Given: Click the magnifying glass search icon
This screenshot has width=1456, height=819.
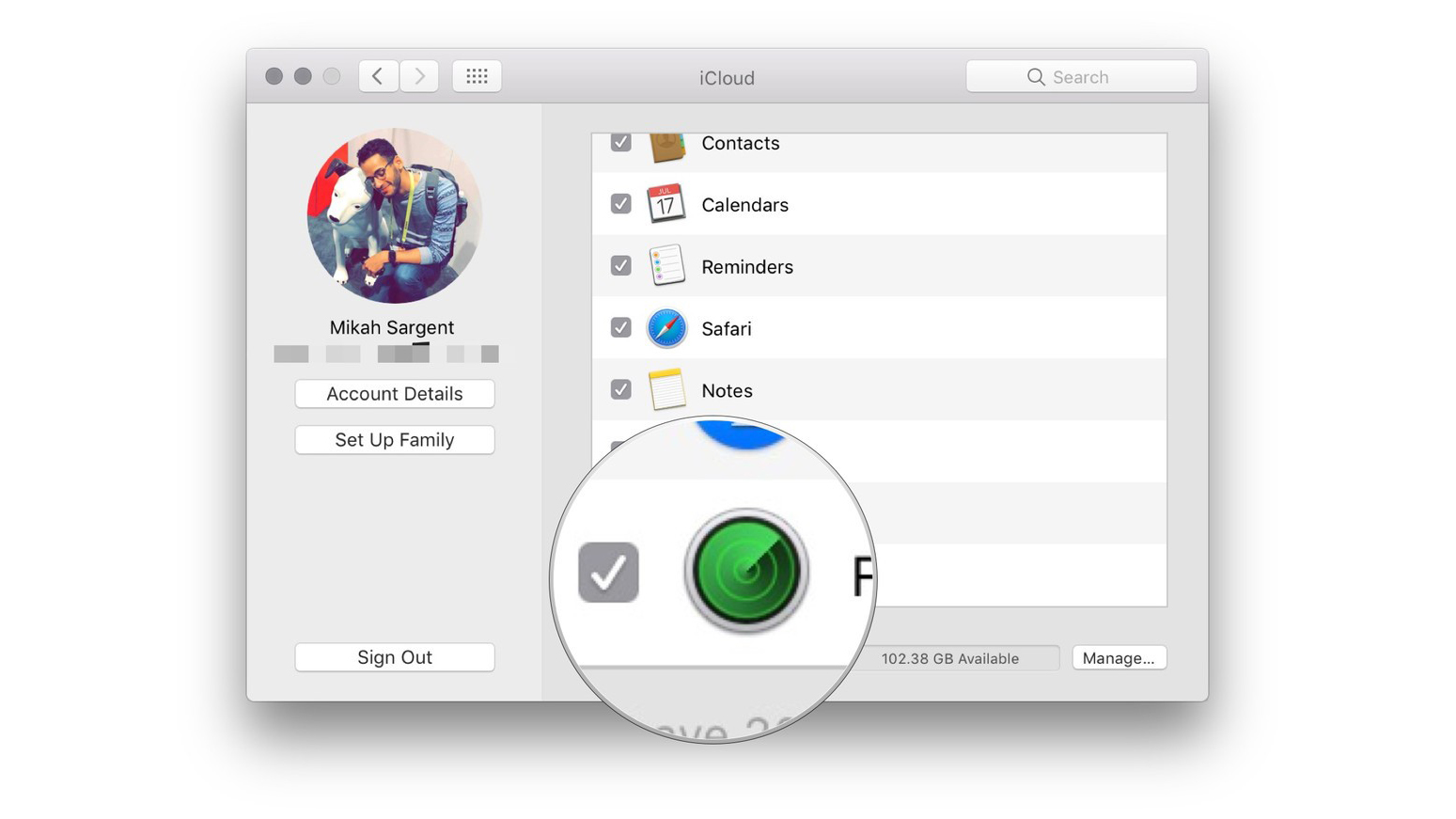Looking at the screenshot, I should pos(1036,77).
